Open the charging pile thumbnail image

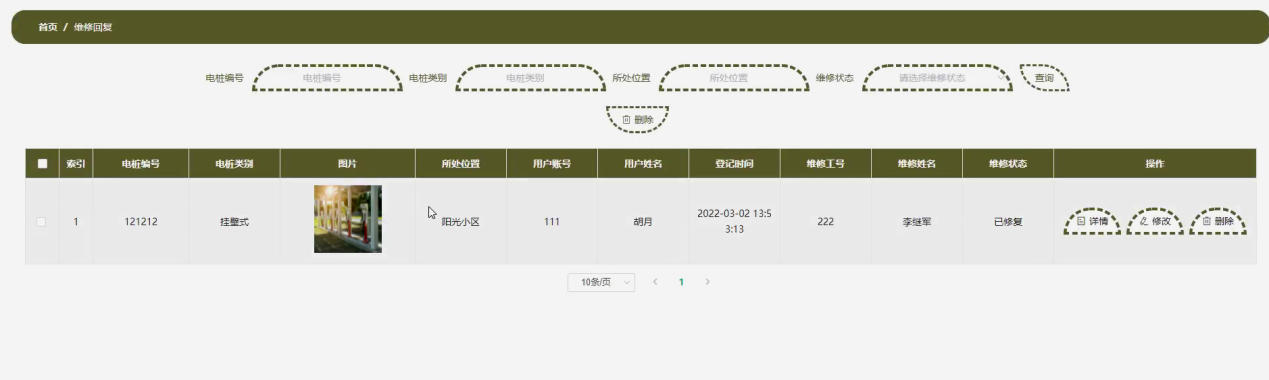(348, 219)
